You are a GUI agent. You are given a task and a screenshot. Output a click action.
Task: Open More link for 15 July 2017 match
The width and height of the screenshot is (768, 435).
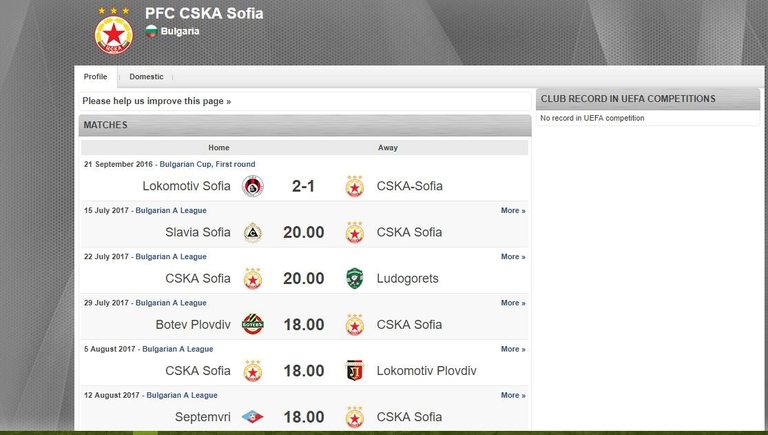tap(512, 211)
